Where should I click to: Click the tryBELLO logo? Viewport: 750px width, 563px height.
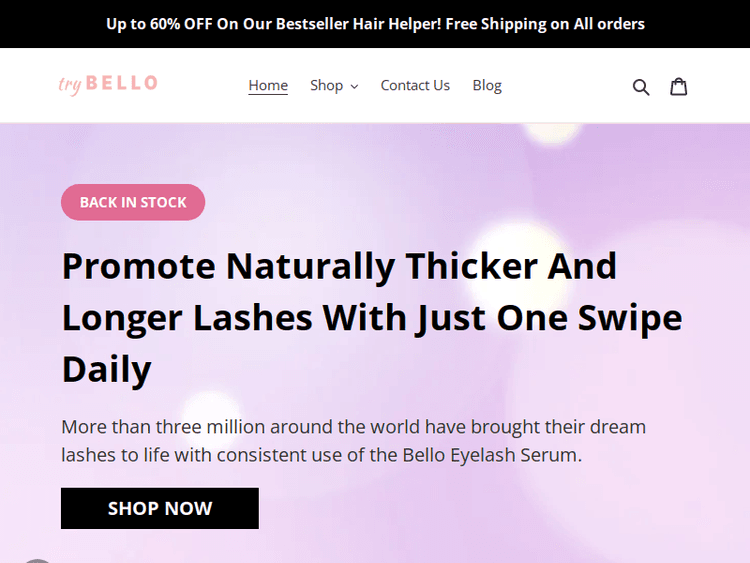(108, 85)
